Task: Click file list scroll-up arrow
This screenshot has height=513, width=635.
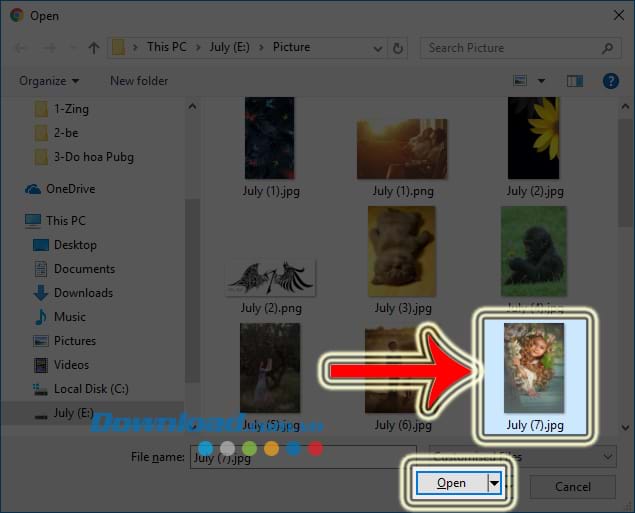Action: click(x=625, y=106)
